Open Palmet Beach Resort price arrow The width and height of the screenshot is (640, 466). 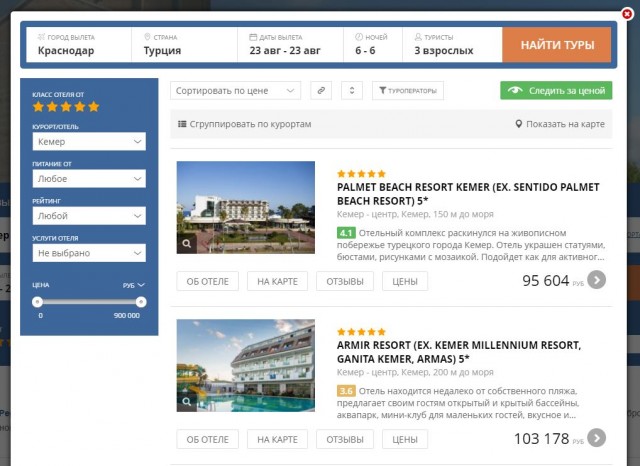tap(596, 280)
